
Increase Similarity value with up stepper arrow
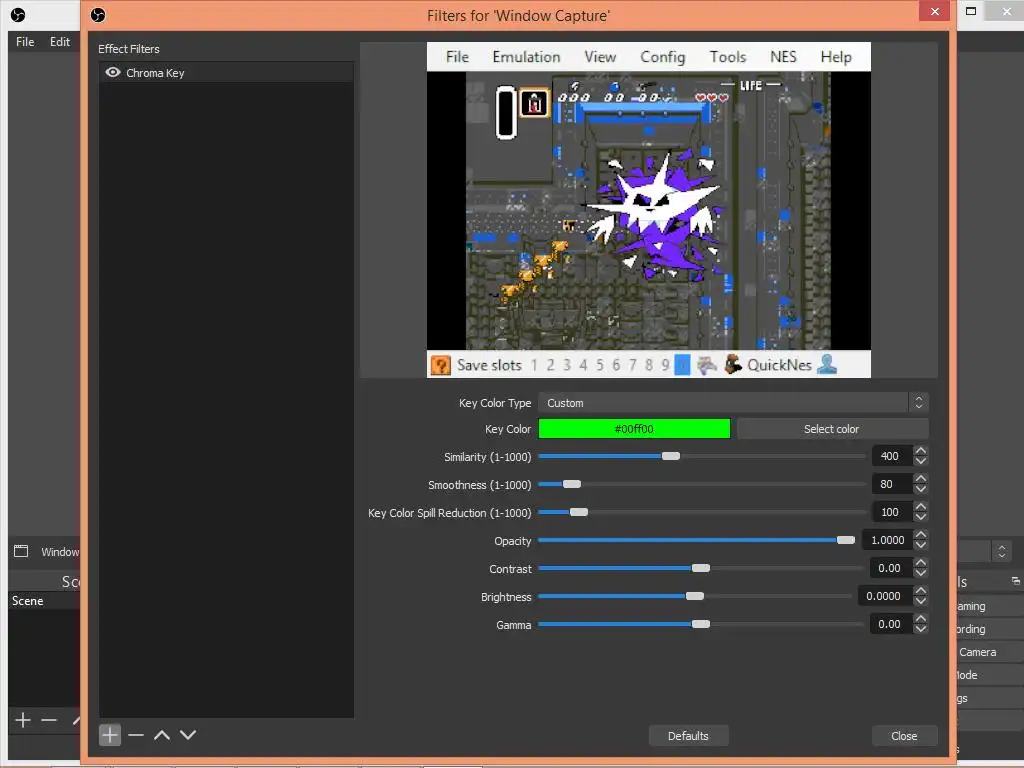point(921,451)
